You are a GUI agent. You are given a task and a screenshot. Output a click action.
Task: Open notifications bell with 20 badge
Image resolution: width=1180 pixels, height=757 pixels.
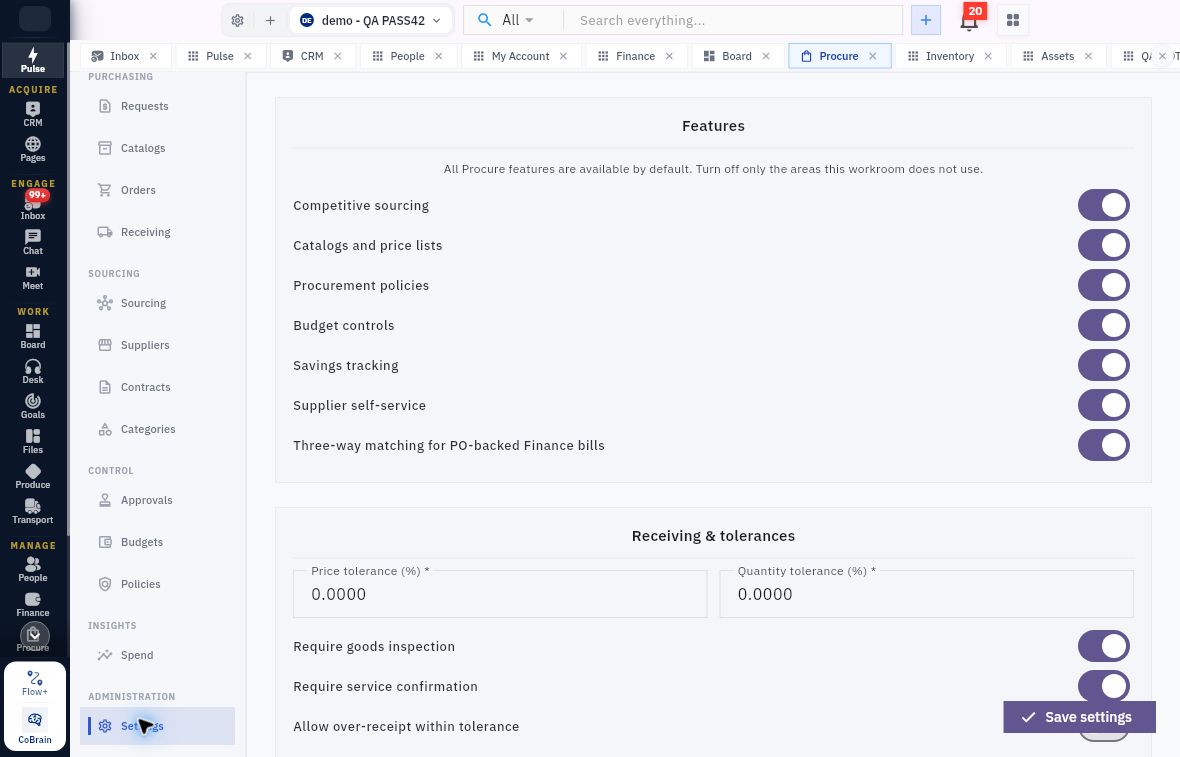[969, 20]
